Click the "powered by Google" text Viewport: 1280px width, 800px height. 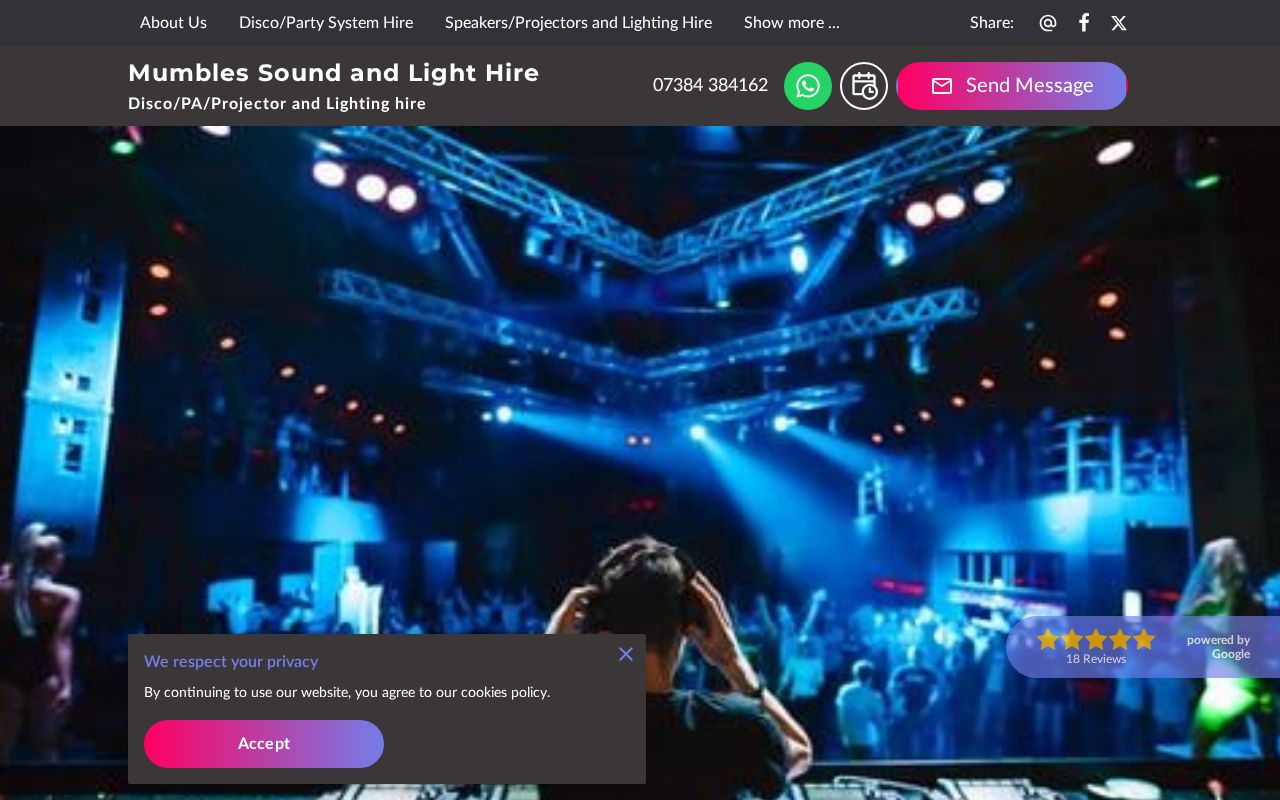click(1218, 647)
